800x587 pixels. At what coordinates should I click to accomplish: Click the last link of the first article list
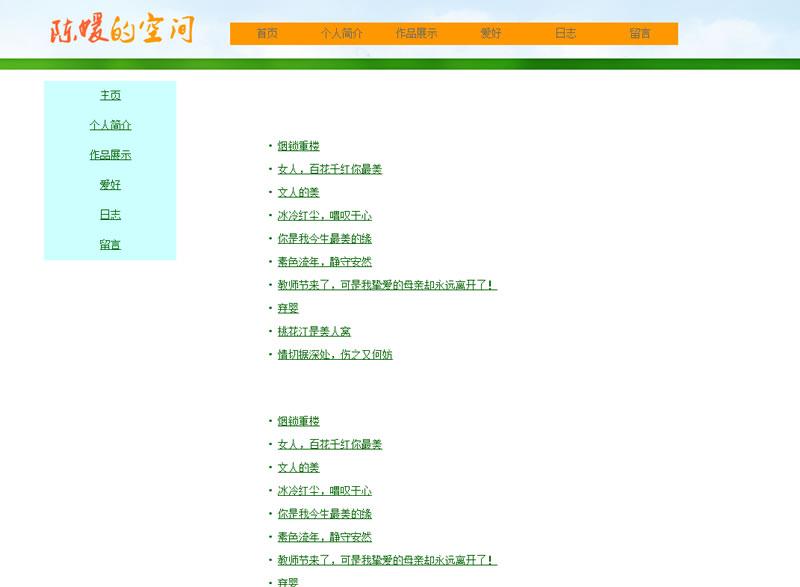pos(334,355)
